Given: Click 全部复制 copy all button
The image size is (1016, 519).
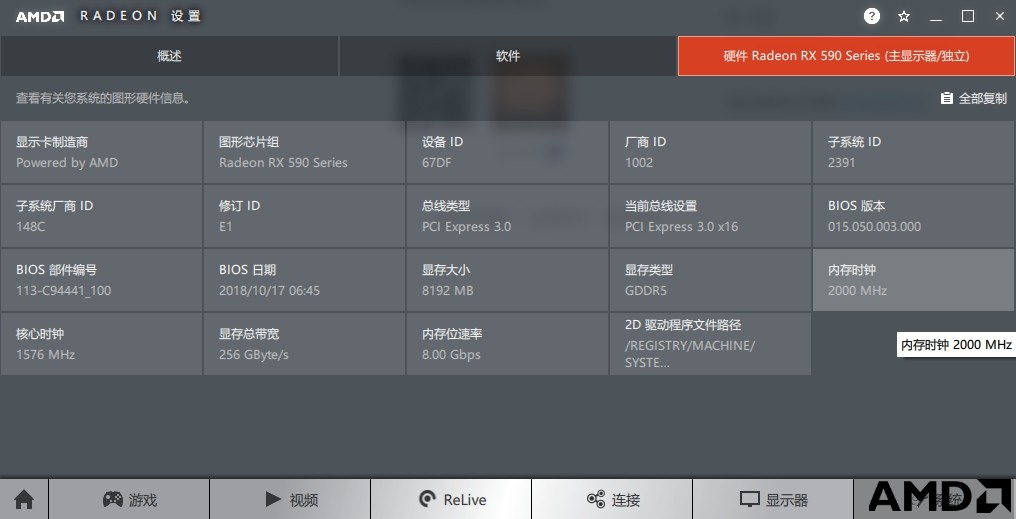Looking at the screenshot, I should [x=974, y=98].
